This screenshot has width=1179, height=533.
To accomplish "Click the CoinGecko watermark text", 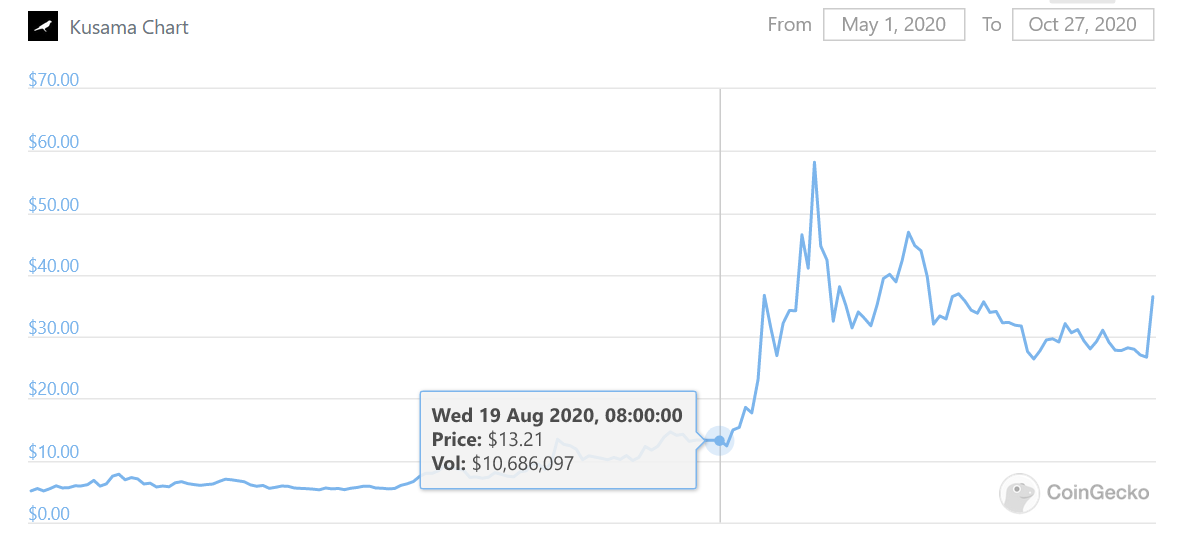I will (x=1097, y=492).
